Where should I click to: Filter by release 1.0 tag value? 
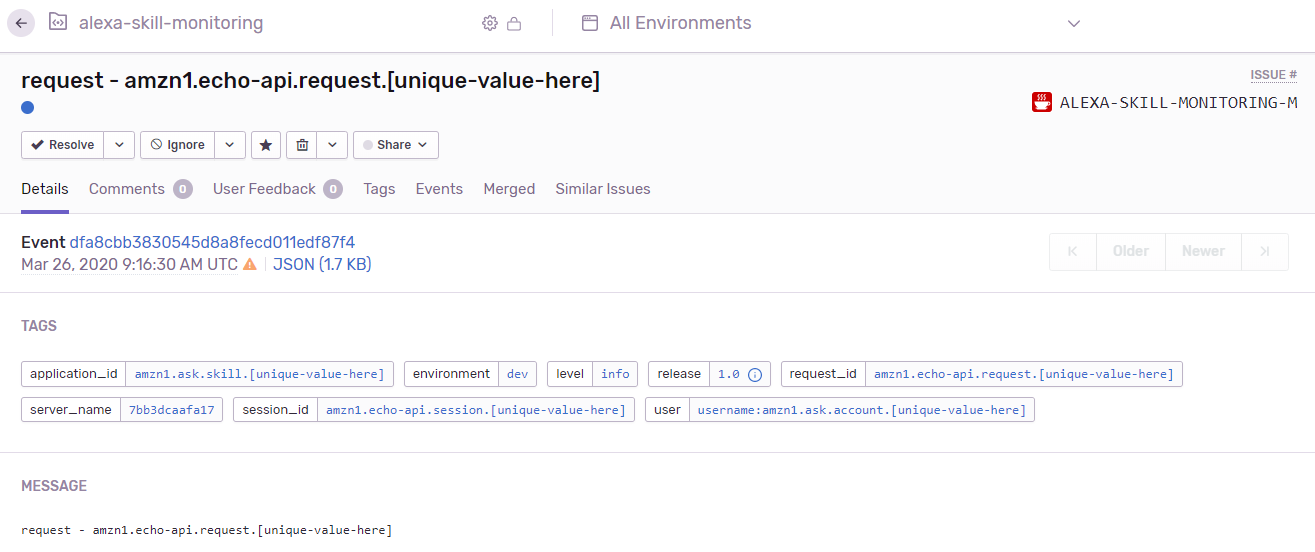point(728,374)
